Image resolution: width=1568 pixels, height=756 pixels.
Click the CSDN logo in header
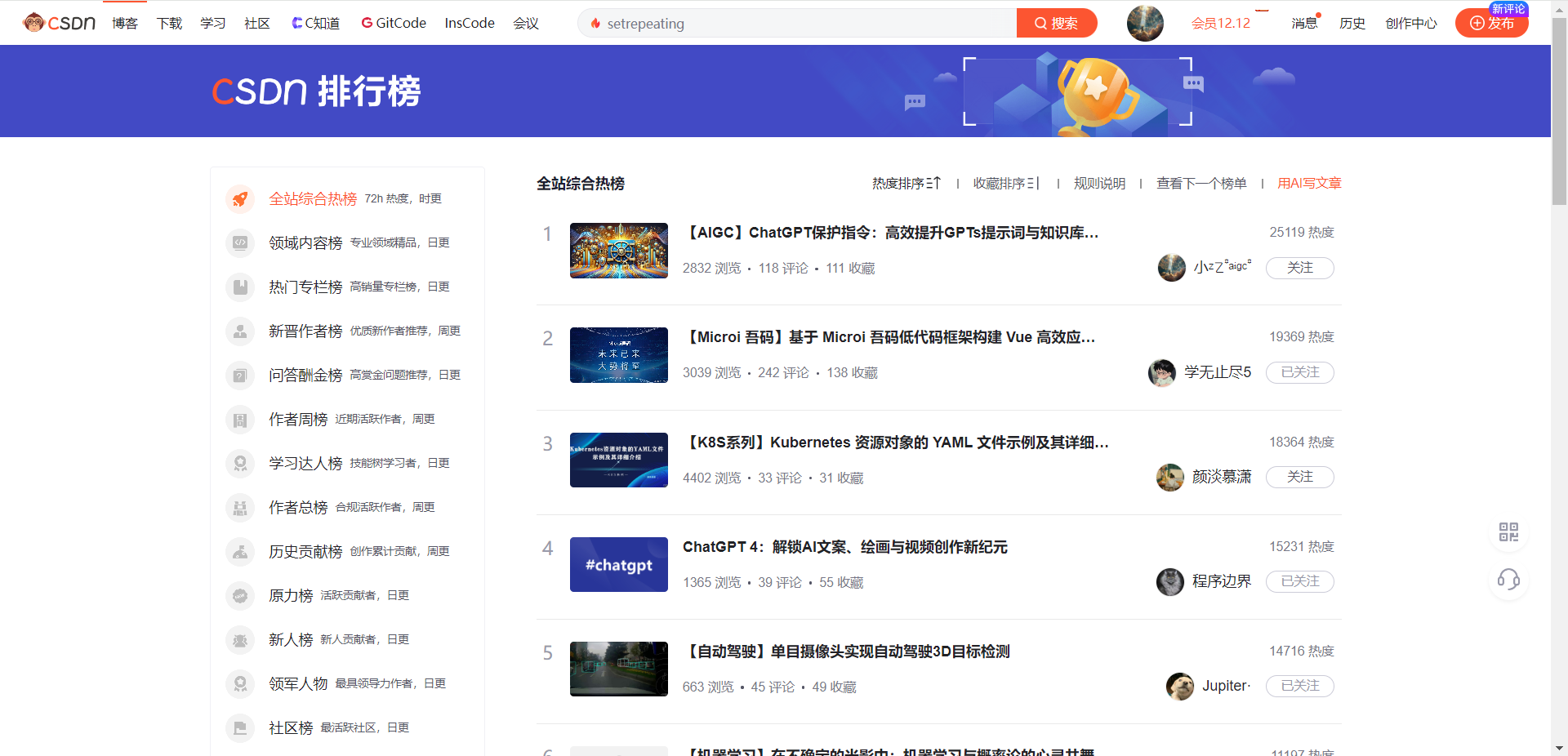[x=59, y=23]
